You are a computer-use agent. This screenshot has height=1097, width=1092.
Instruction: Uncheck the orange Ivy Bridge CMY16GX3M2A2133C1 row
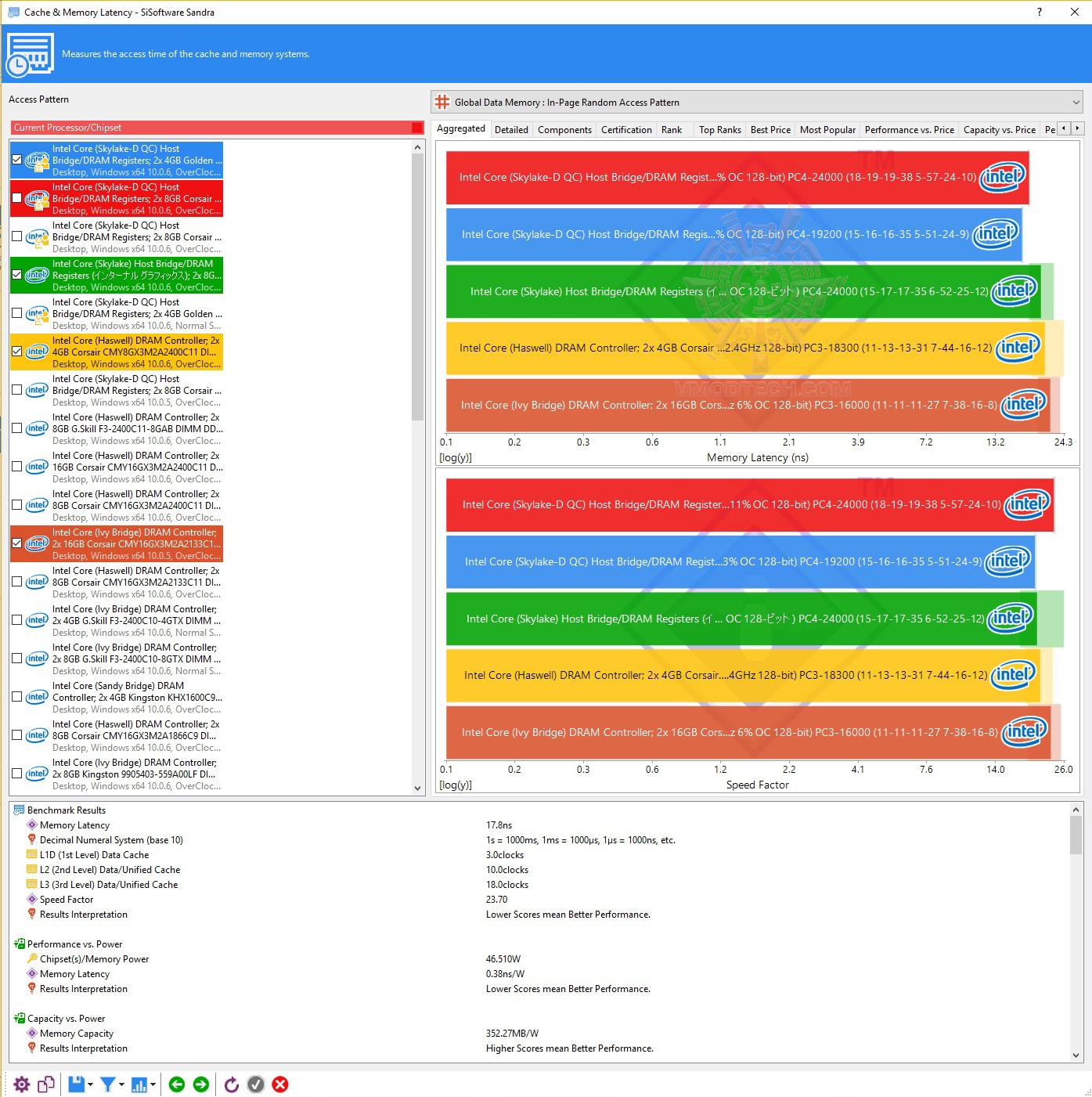point(17,543)
